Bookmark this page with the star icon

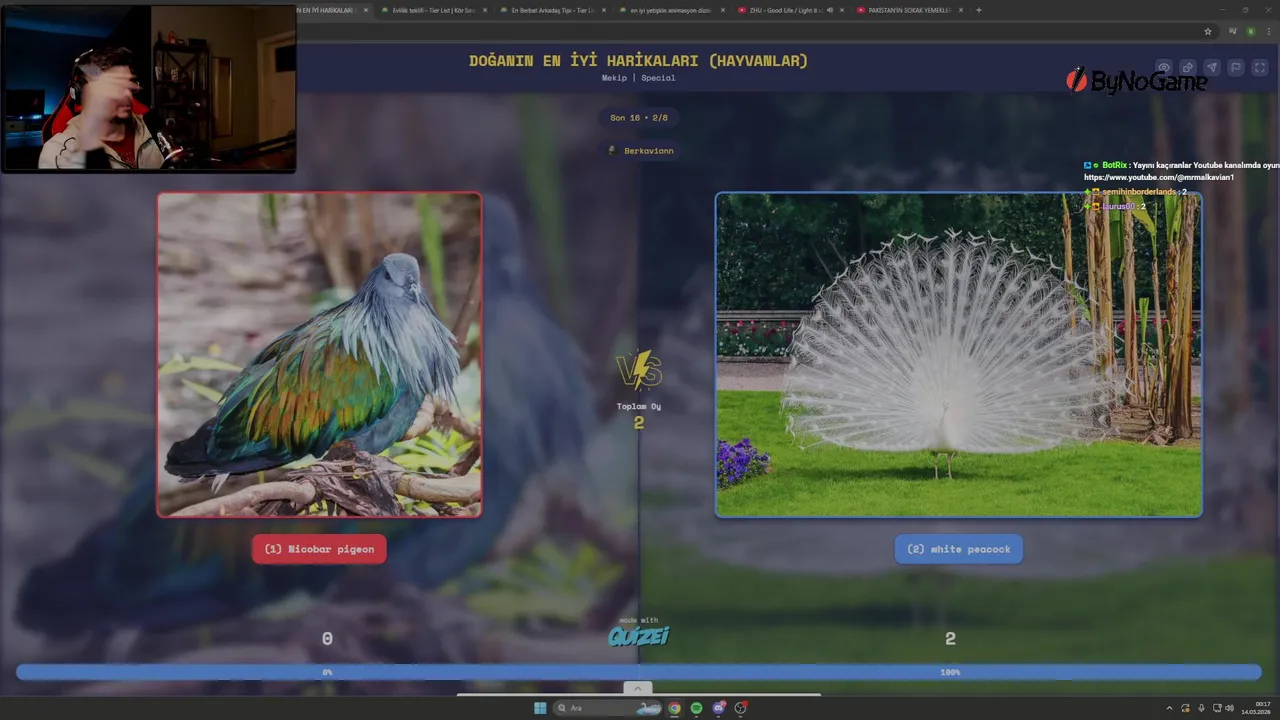pyautogui.click(x=1208, y=31)
